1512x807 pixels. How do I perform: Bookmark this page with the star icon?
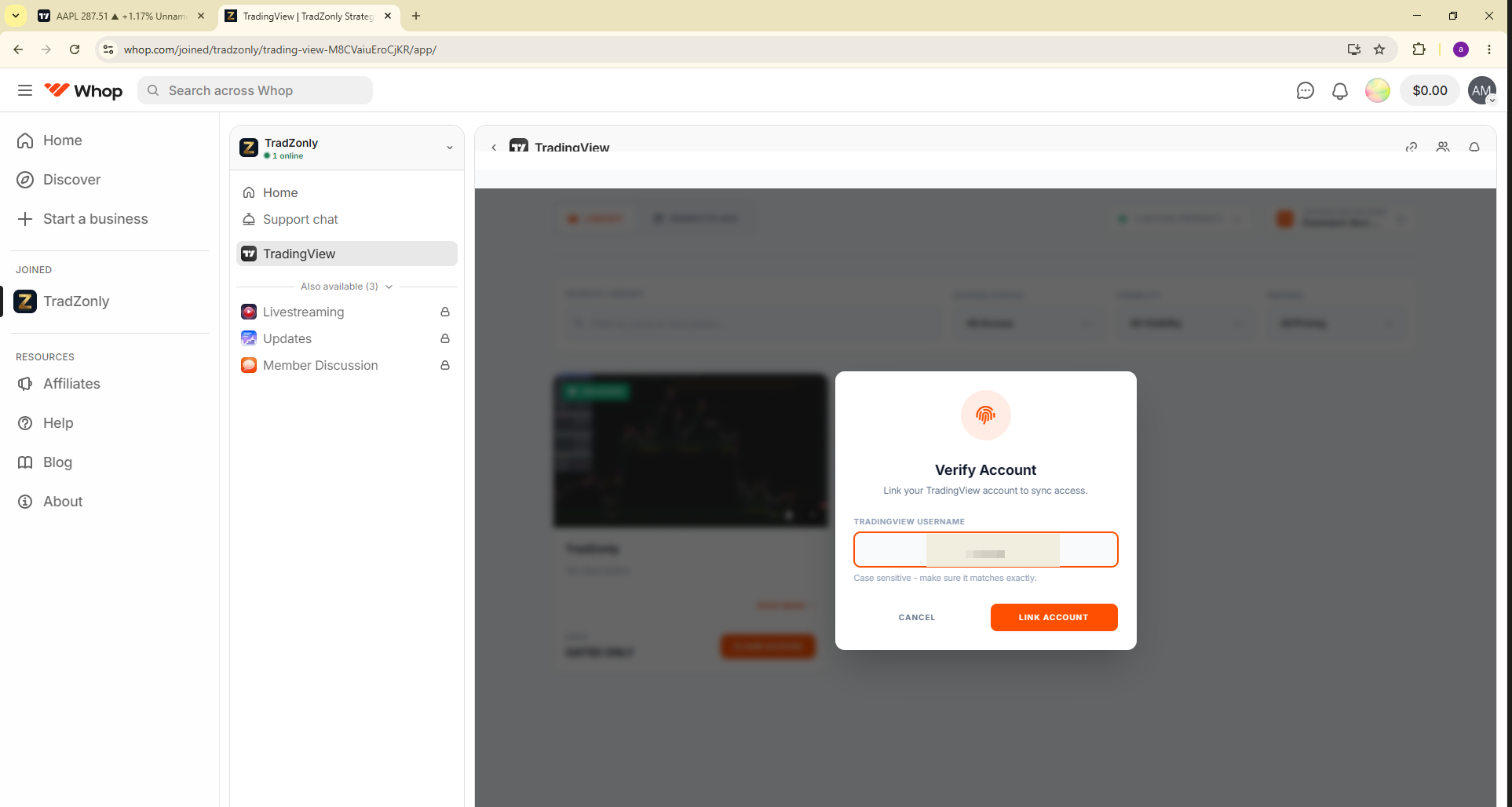pyautogui.click(x=1379, y=49)
